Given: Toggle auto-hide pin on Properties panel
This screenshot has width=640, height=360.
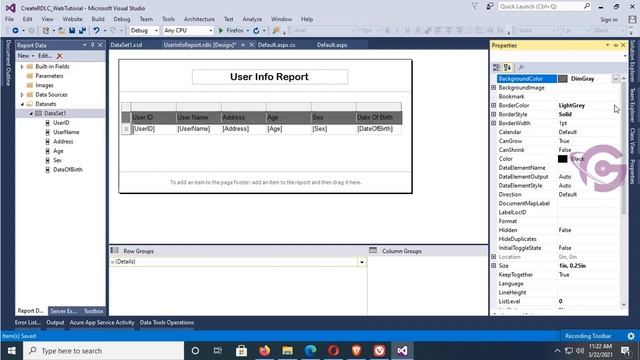Looking at the screenshot, I should click(x=616, y=45).
